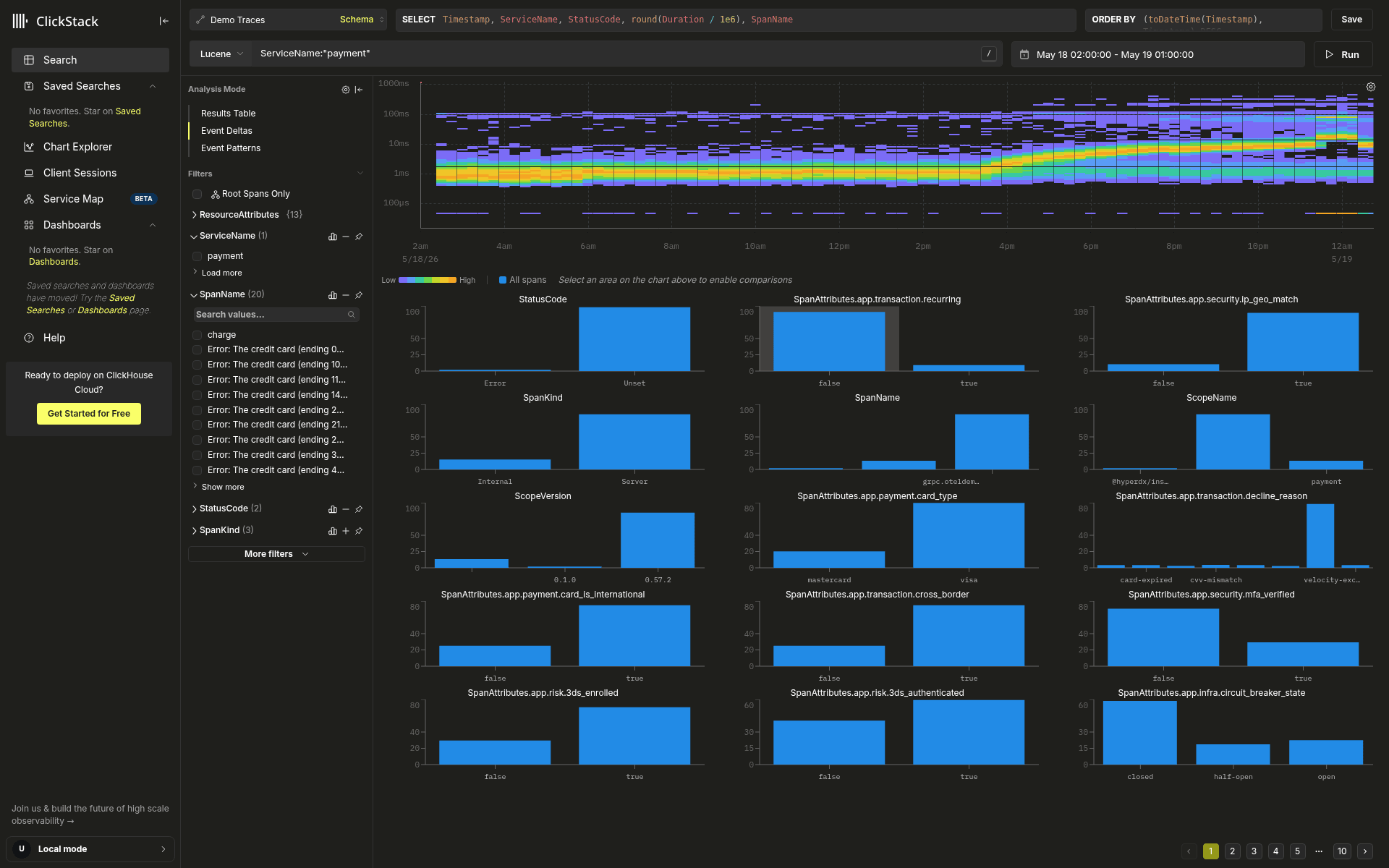1389x868 pixels.
Task: Collapse the Analysis Mode filter panel
Action: 359,90
